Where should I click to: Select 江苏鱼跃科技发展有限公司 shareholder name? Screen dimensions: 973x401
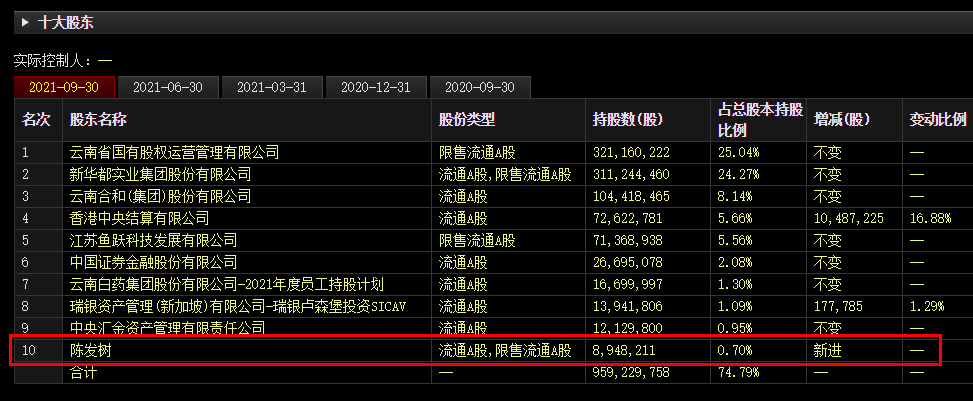point(153,240)
